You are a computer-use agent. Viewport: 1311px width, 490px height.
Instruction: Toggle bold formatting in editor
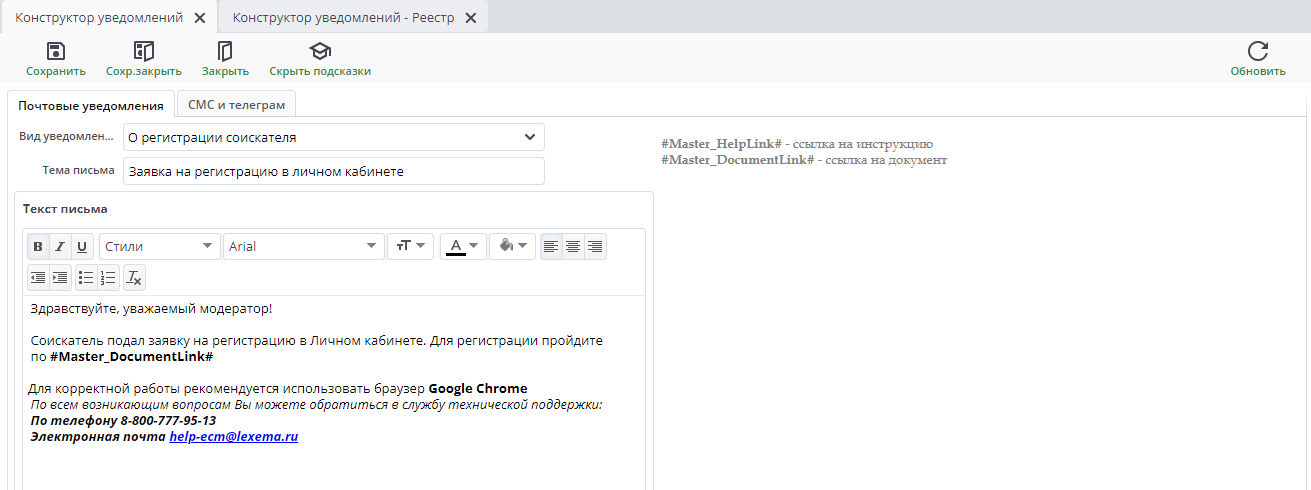[x=38, y=246]
